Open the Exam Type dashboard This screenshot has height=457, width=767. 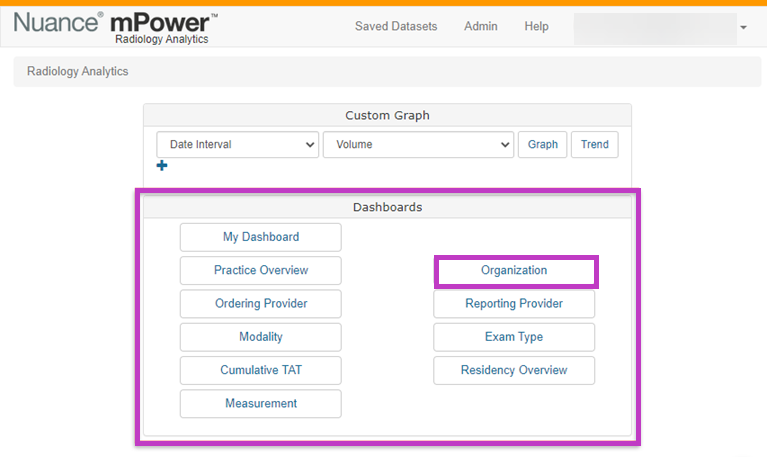pos(514,337)
